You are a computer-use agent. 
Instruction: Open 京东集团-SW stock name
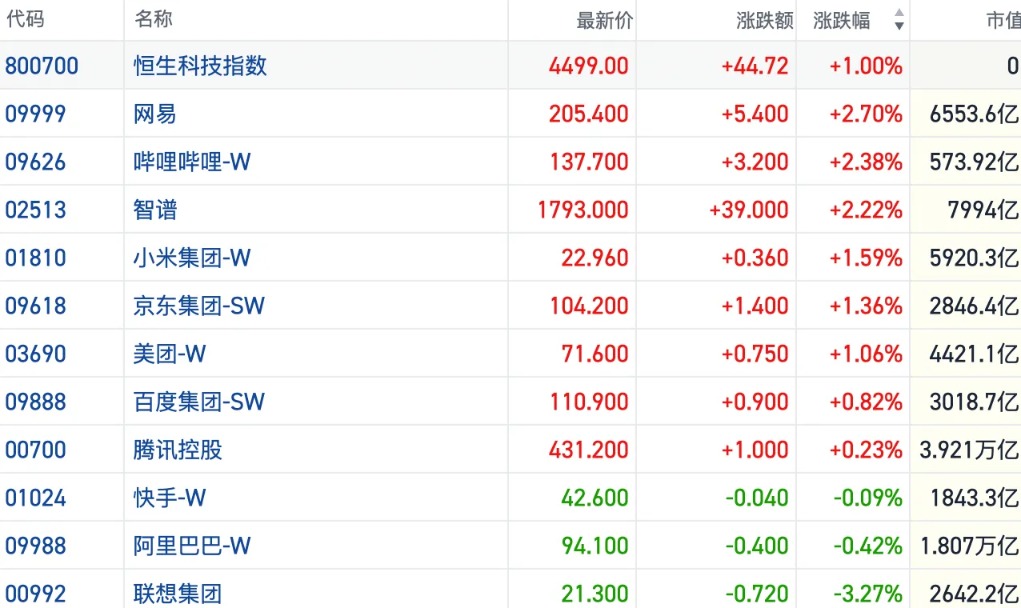tap(199, 306)
